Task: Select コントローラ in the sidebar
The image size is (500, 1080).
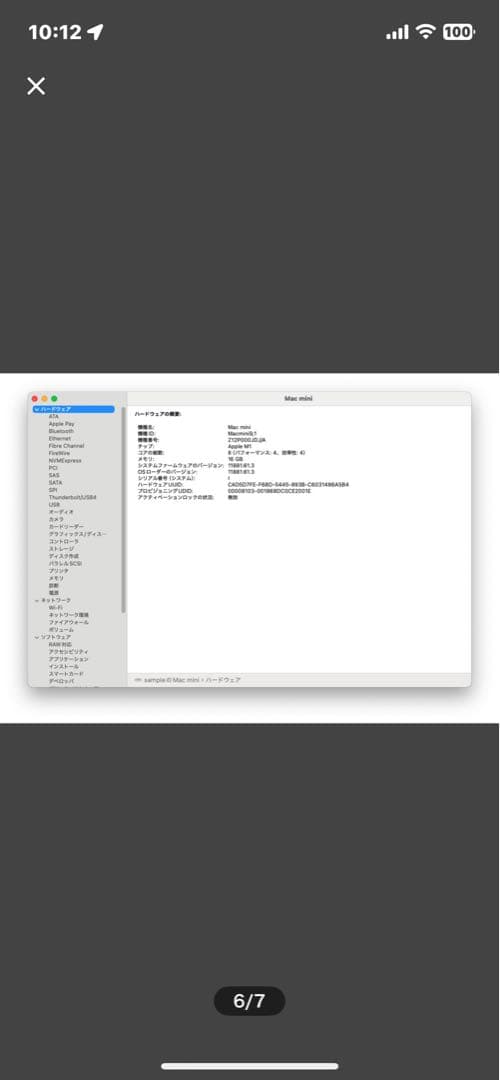Action: click(63, 541)
